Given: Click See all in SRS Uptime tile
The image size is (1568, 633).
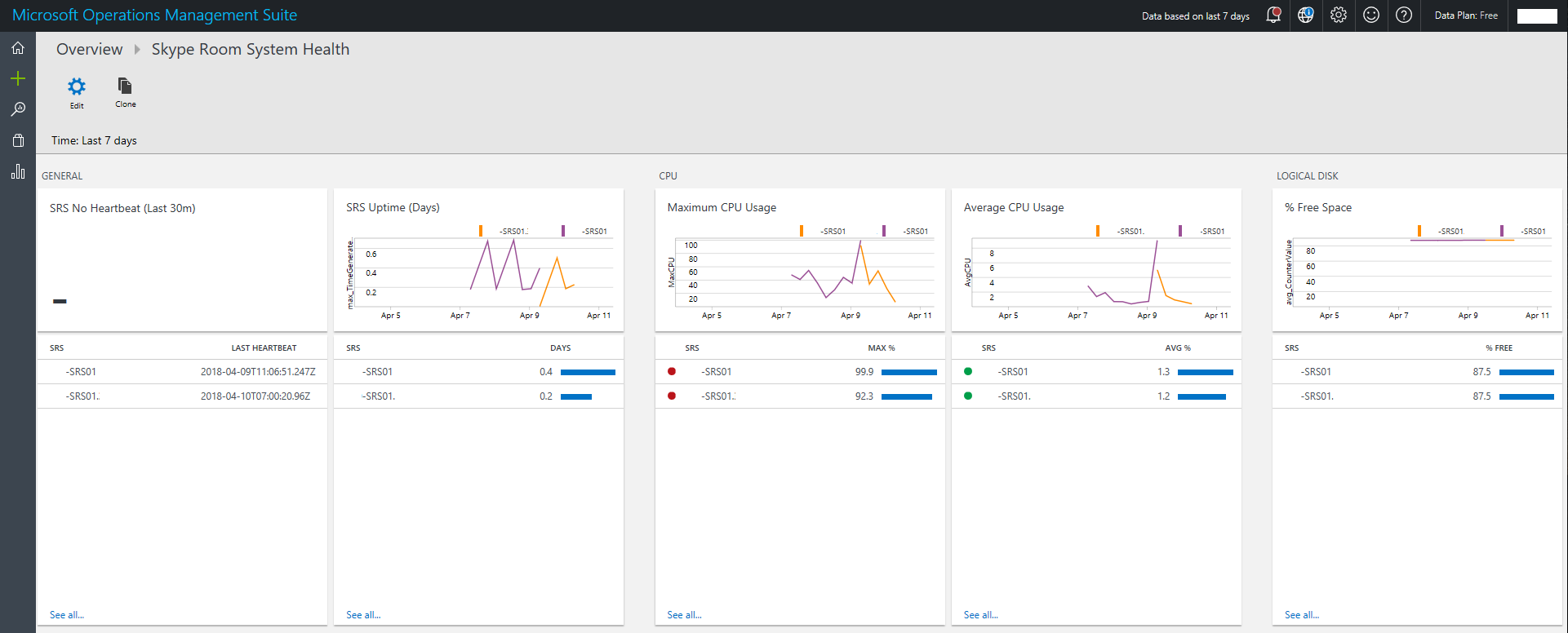Looking at the screenshot, I should pos(363,615).
